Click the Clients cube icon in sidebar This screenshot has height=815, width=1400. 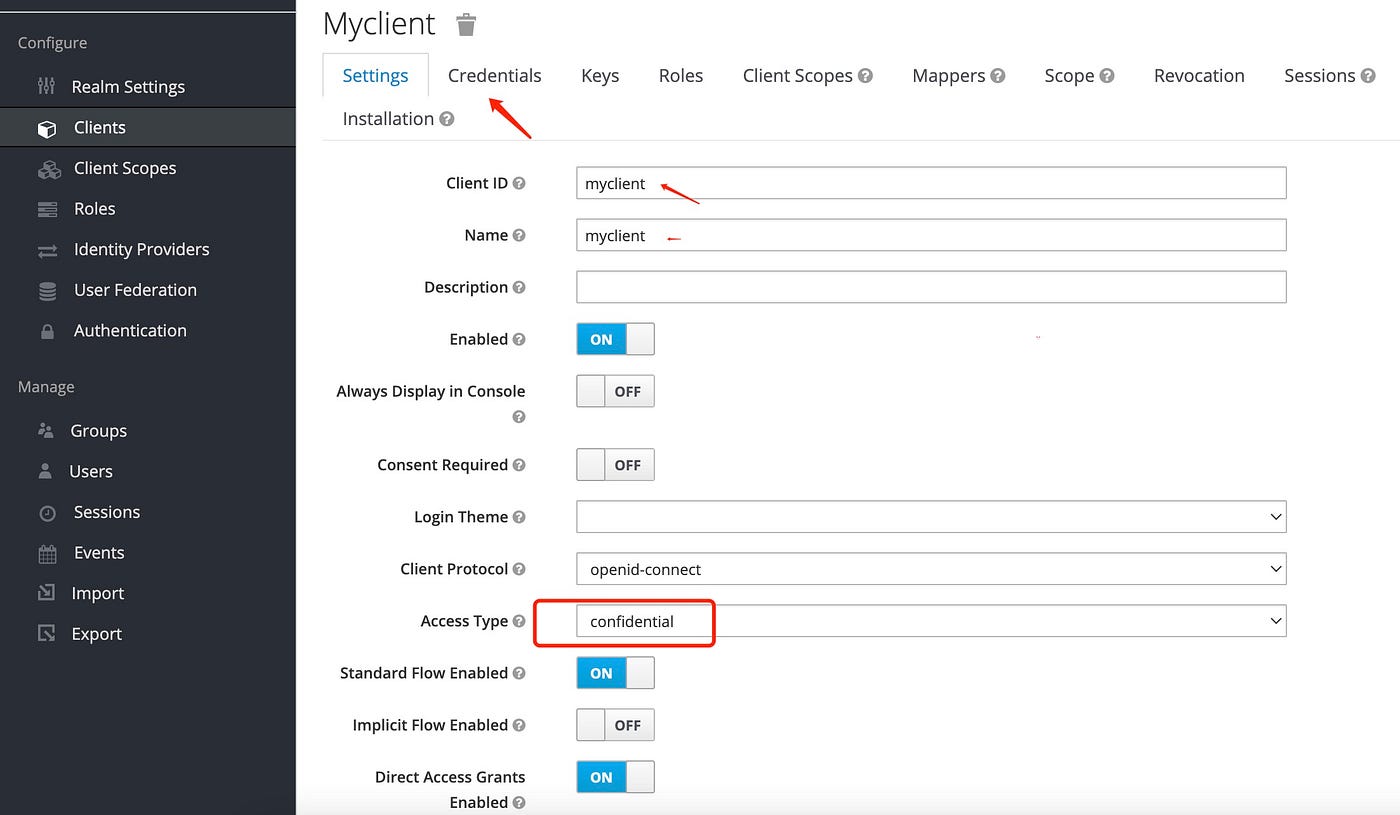47,127
